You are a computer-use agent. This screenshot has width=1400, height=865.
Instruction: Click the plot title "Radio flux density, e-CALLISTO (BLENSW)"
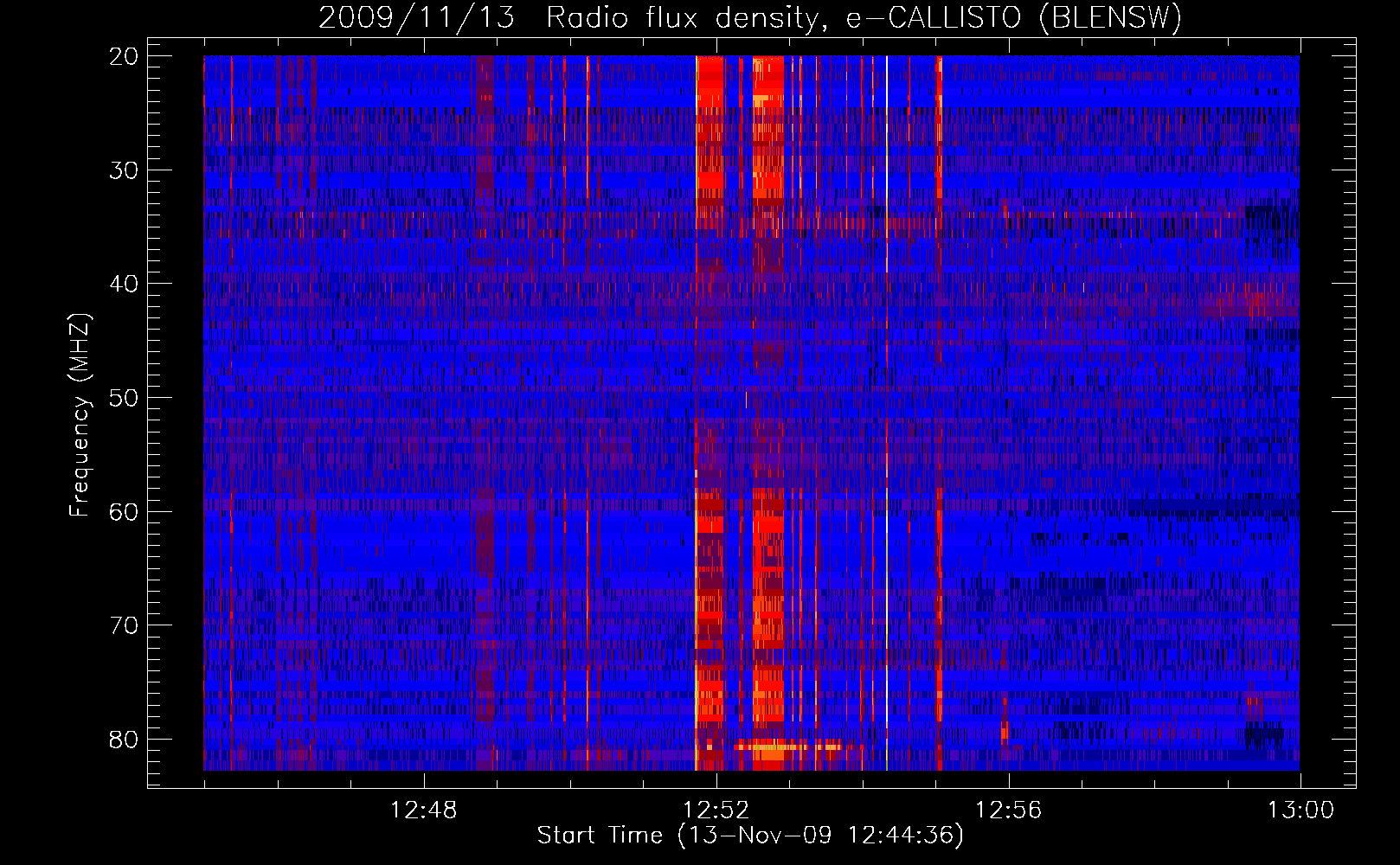click(x=864, y=17)
